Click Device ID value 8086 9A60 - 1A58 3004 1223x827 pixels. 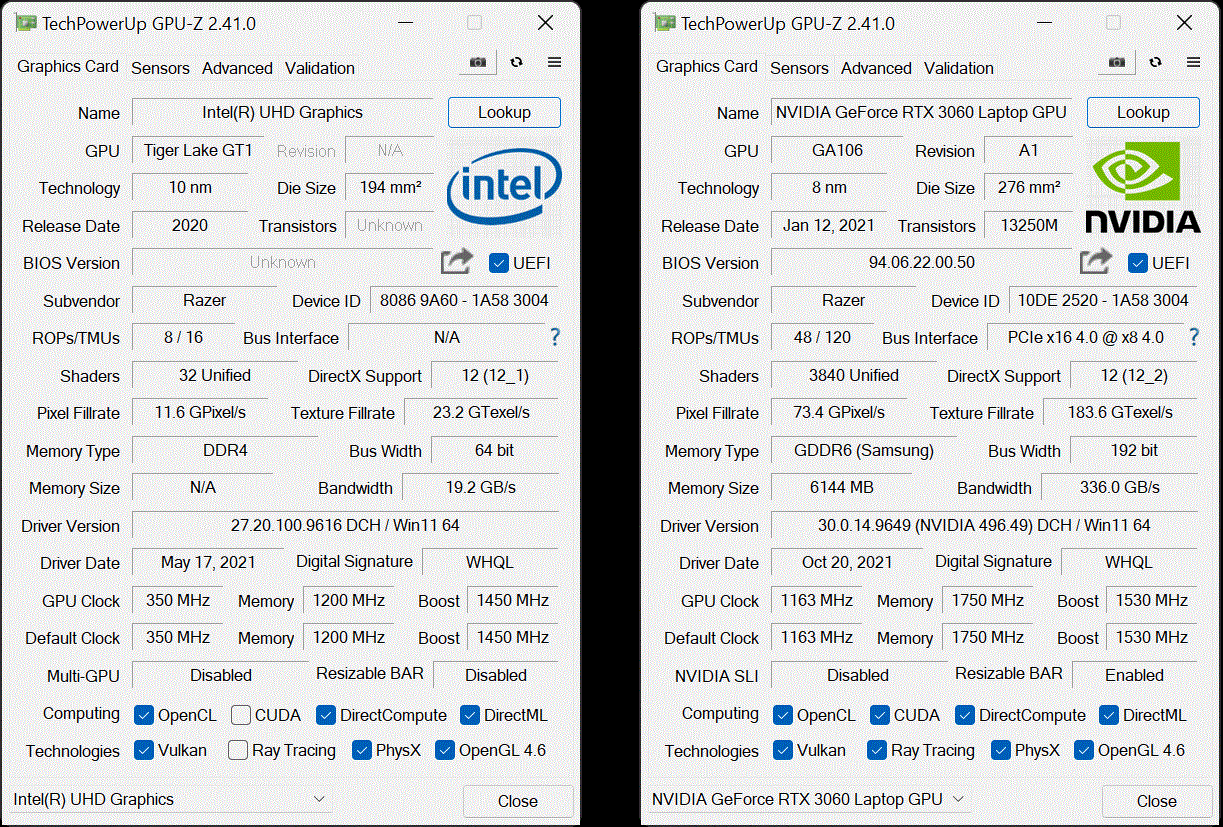click(x=465, y=300)
